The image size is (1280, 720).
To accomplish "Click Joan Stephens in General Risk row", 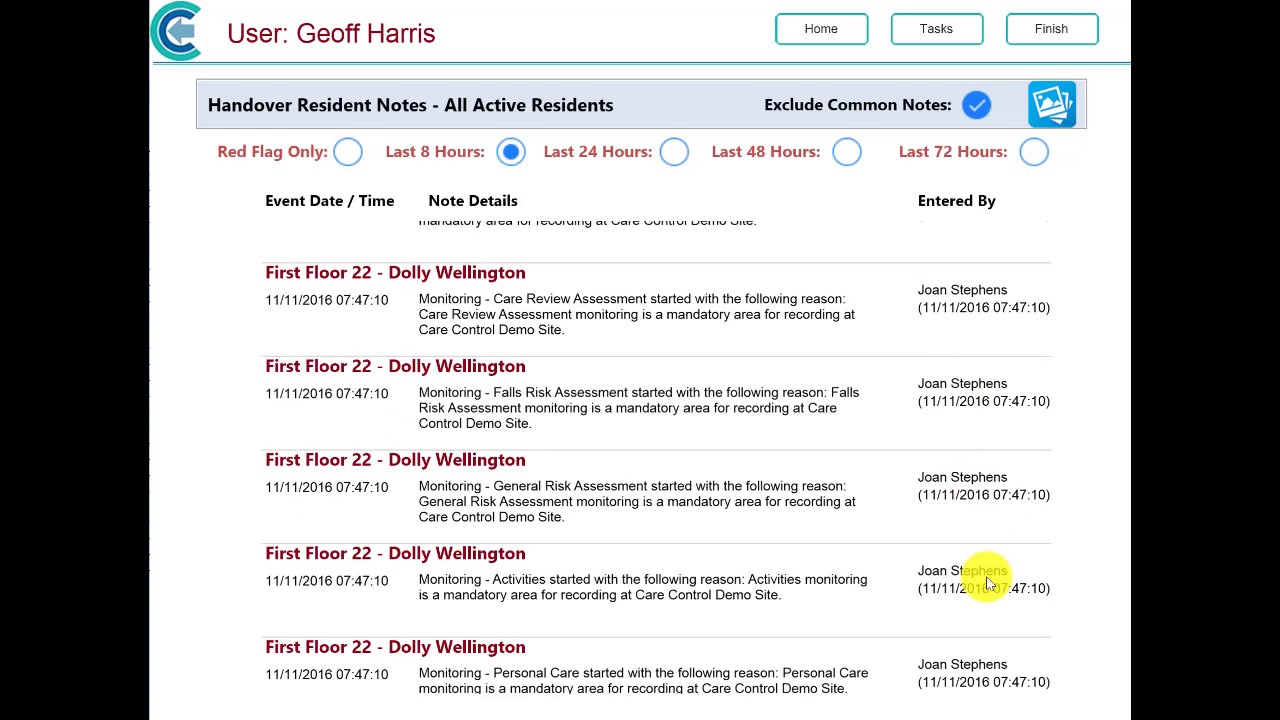I will (x=962, y=477).
